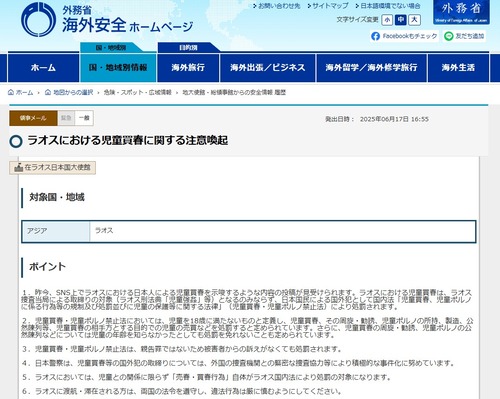Click the 一般 tag
This screenshot has width=500, height=399.
(84, 118)
